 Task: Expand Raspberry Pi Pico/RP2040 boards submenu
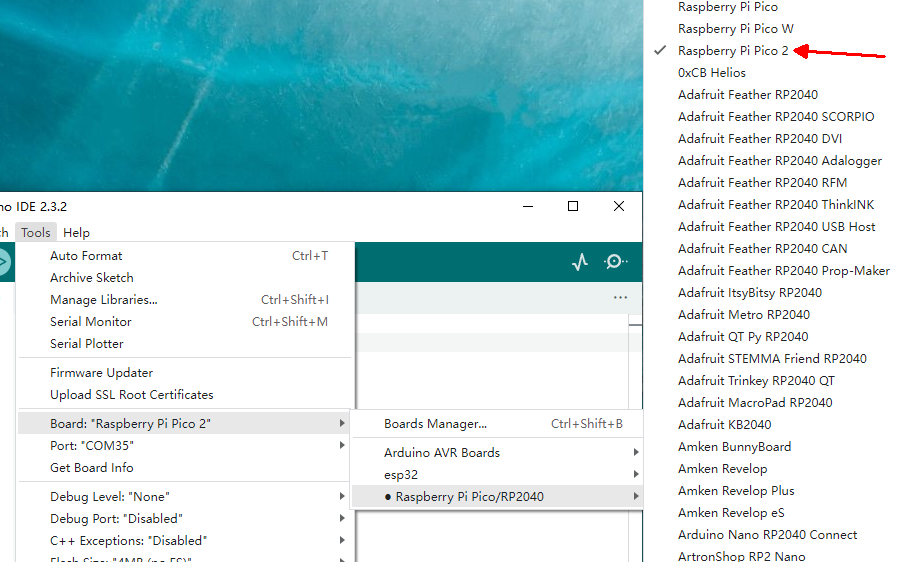[497, 496]
